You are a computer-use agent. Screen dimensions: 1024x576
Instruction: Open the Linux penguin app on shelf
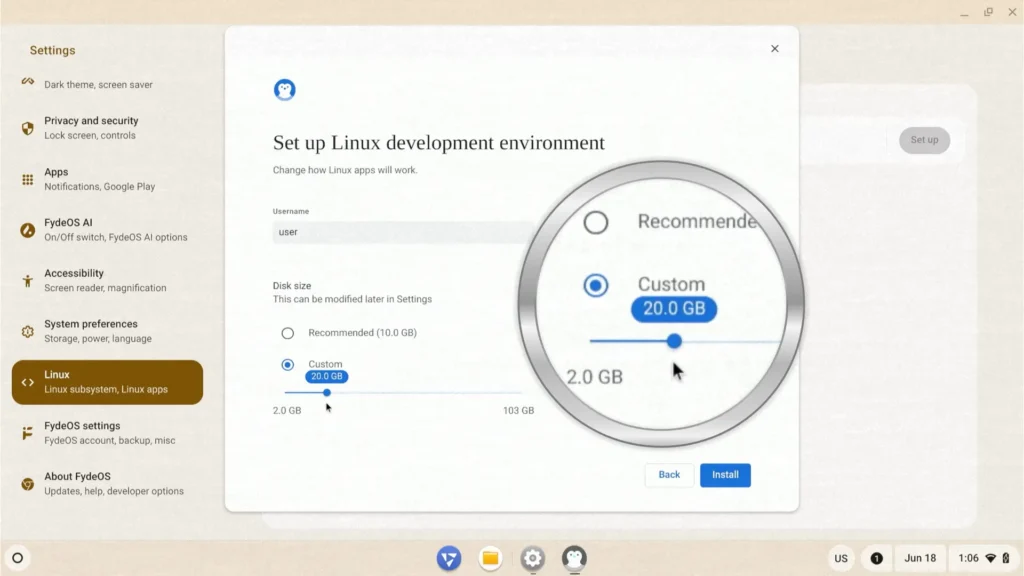(574, 558)
